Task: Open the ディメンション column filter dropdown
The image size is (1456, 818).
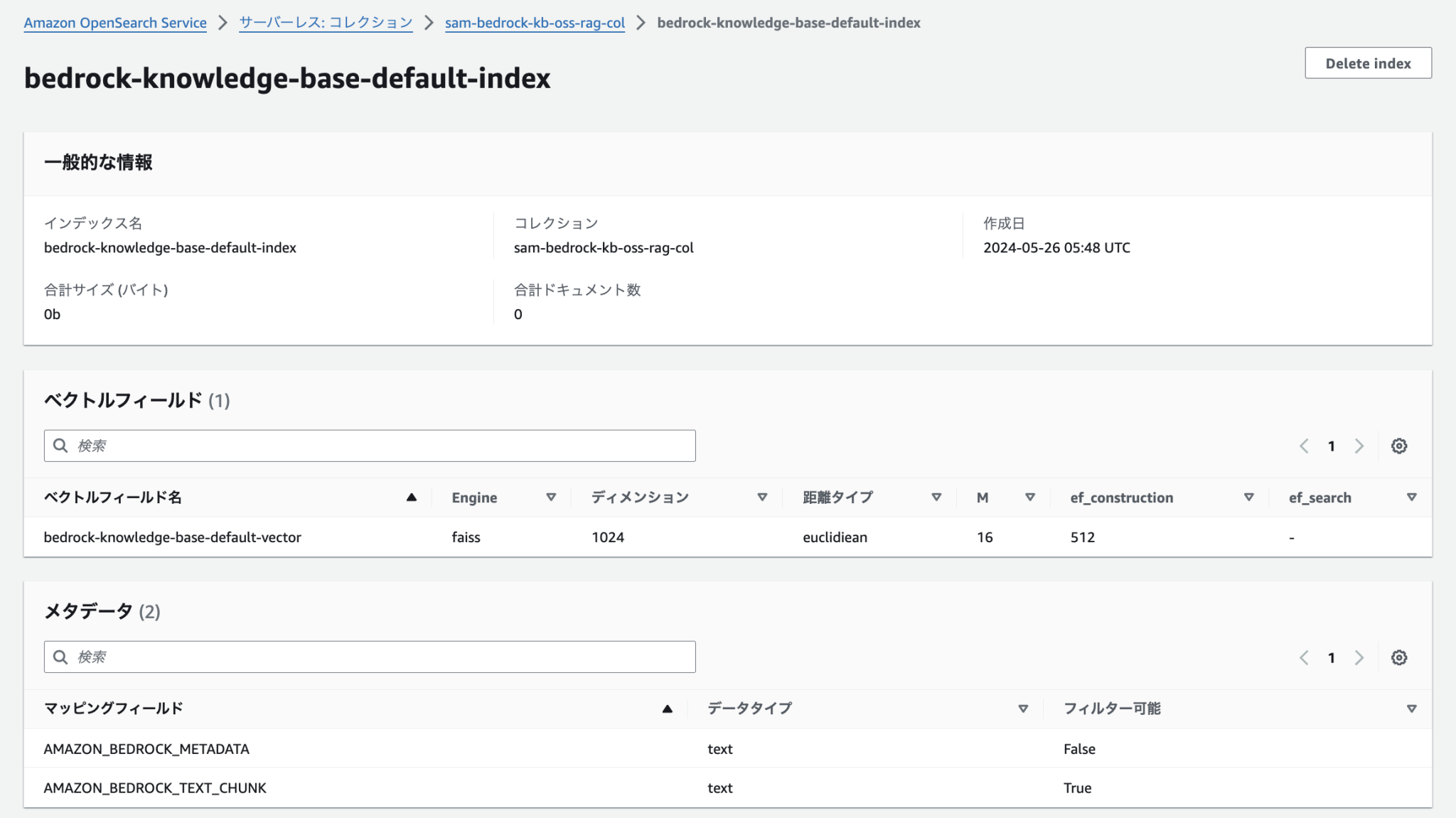Action: pyautogui.click(x=762, y=497)
